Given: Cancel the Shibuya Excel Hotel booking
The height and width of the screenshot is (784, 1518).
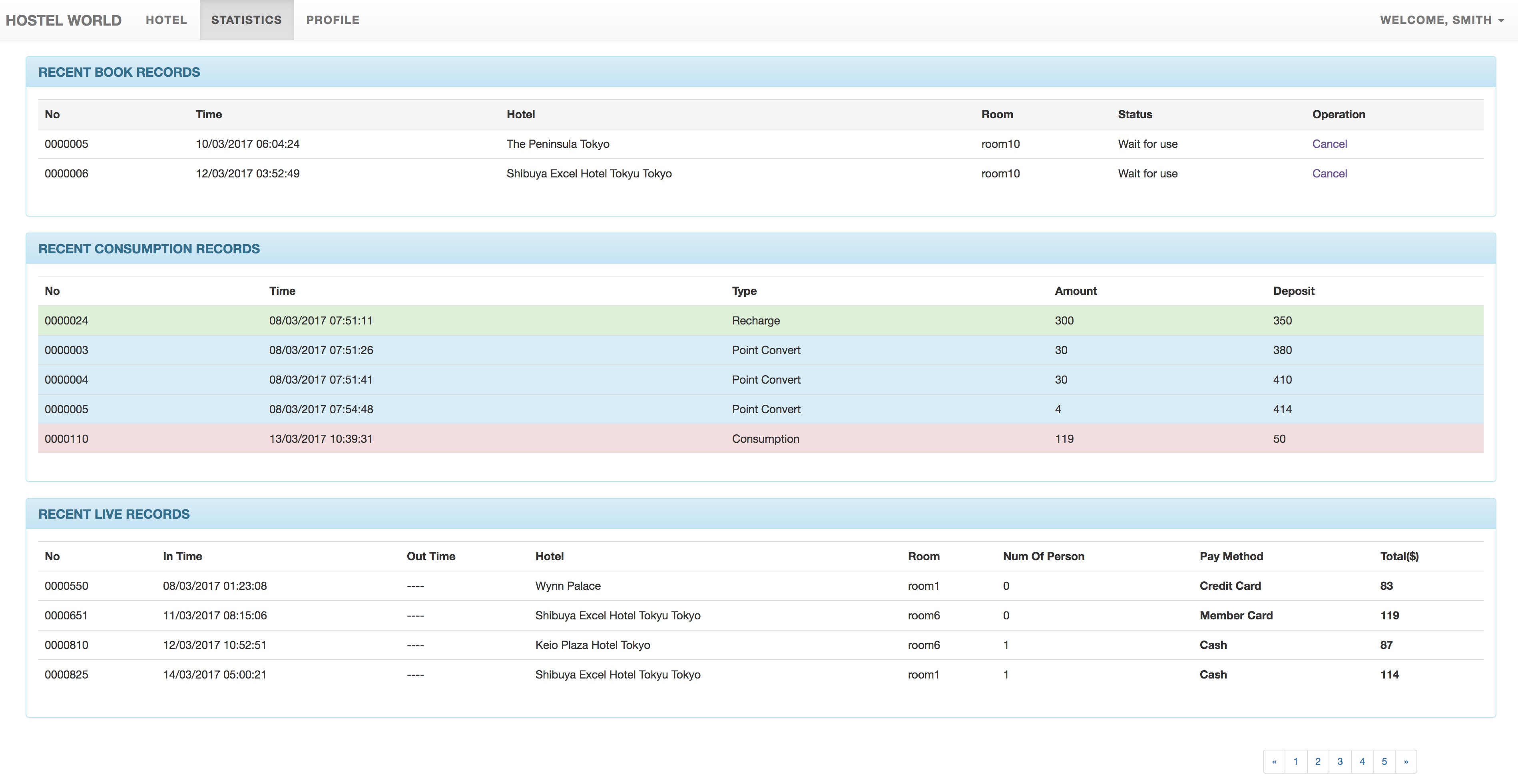Looking at the screenshot, I should pyautogui.click(x=1329, y=173).
